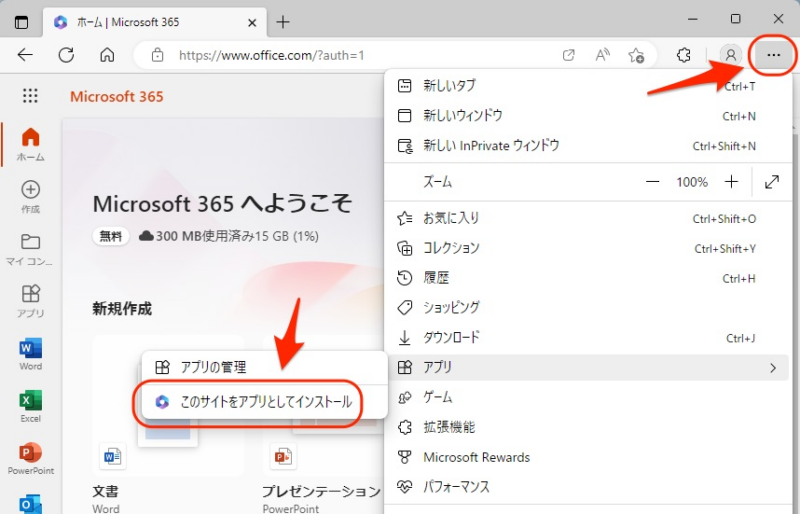Click the Microsoft 365 header link
This screenshot has width=800, height=514.
coord(117,96)
